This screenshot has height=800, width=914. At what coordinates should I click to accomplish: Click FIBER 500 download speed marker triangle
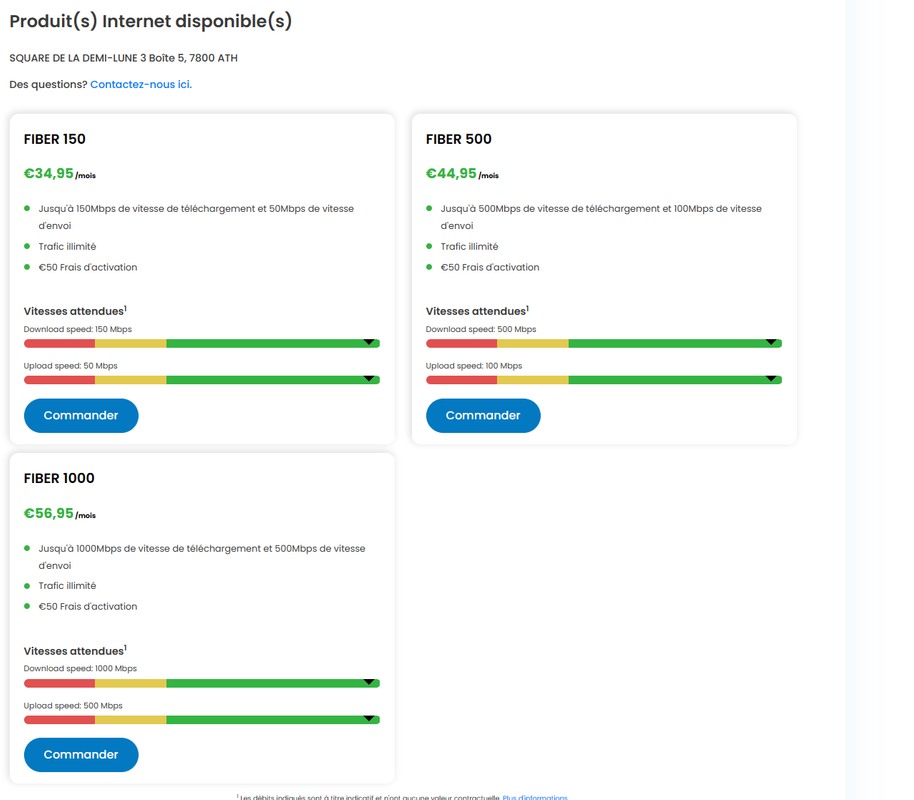click(x=771, y=342)
